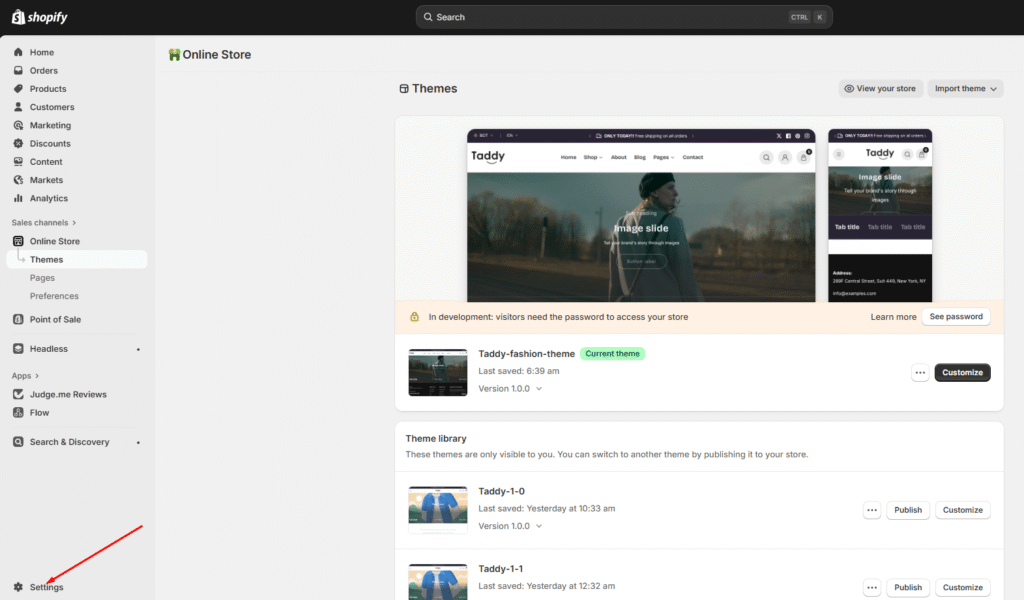Viewport: 1024px width, 600px height.
Task: Open Pages under Online Store
Action: point(42,277)
